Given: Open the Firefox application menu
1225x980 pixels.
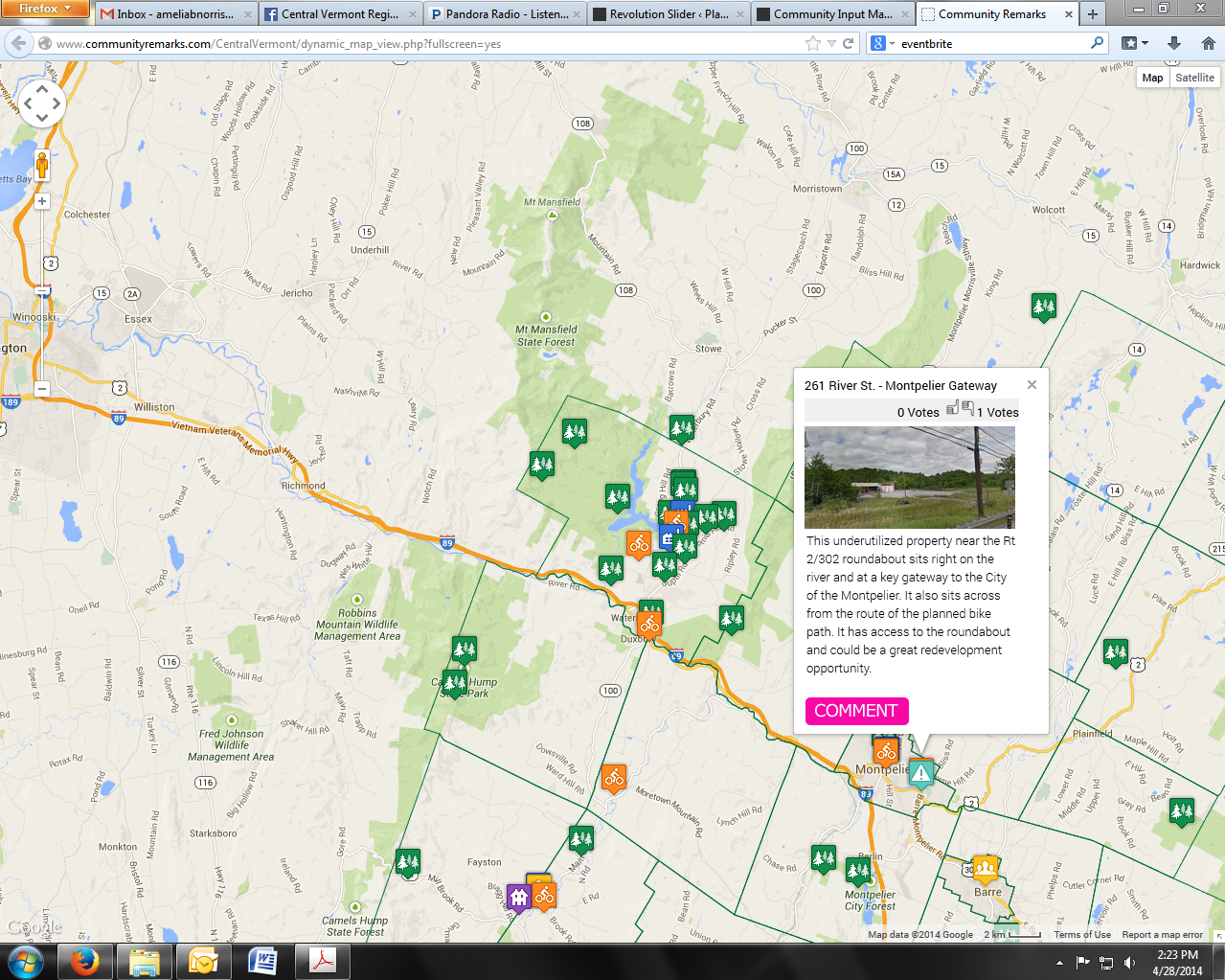Looking at the screenshot, I should tap(45, 9).
